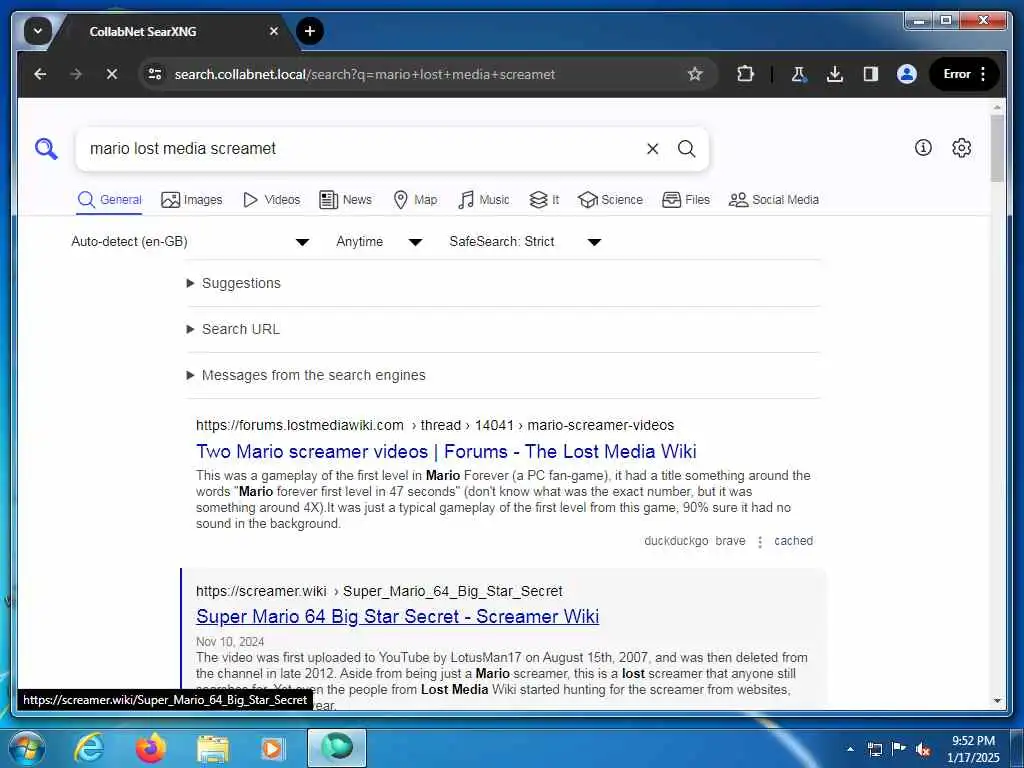The width and height of the screenshot is (1024, 768).
Task: Open the search info page icon
Action: point(923,148)
